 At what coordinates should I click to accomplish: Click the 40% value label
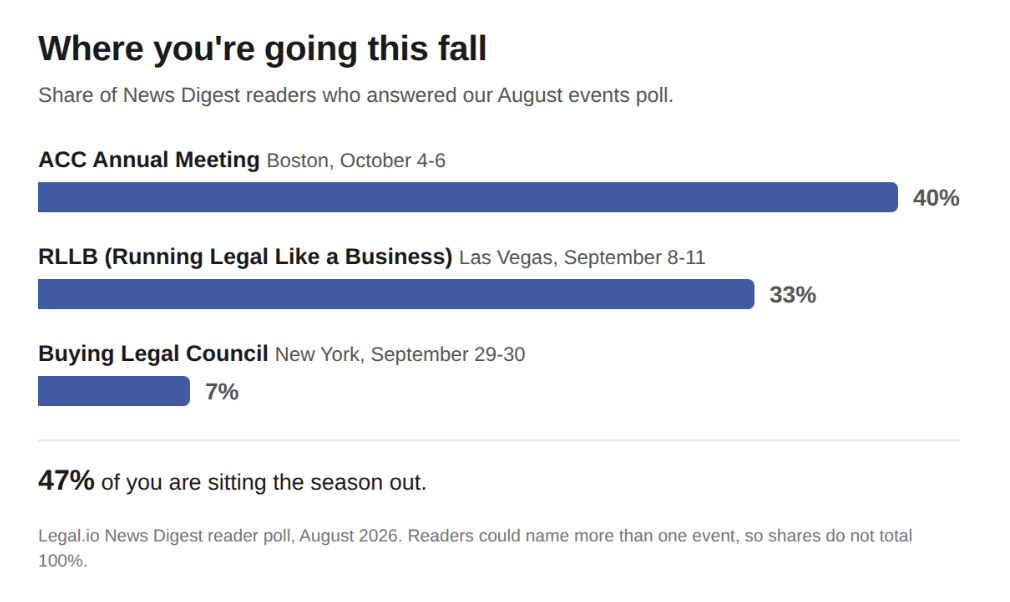coord(936,198)
